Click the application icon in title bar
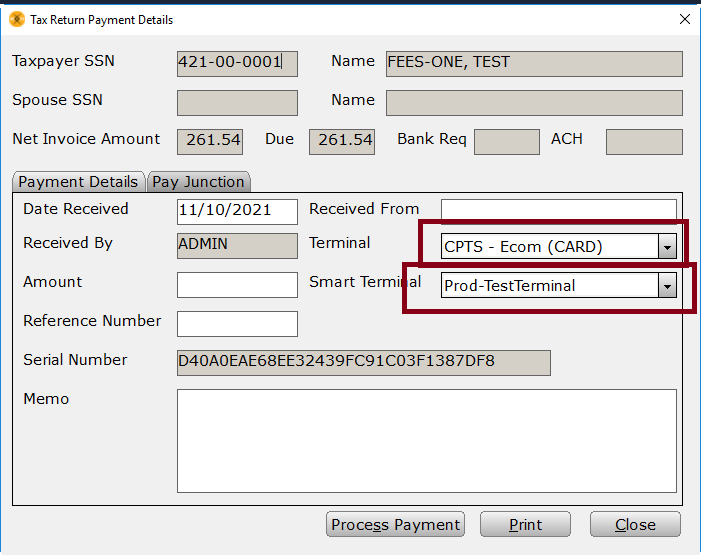Viewport: 701px width, 555px height. (17, 20)
